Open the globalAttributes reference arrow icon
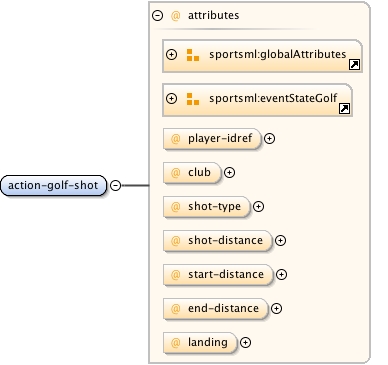The height and width of the screenshot is (365, 388). click(354, 64)
